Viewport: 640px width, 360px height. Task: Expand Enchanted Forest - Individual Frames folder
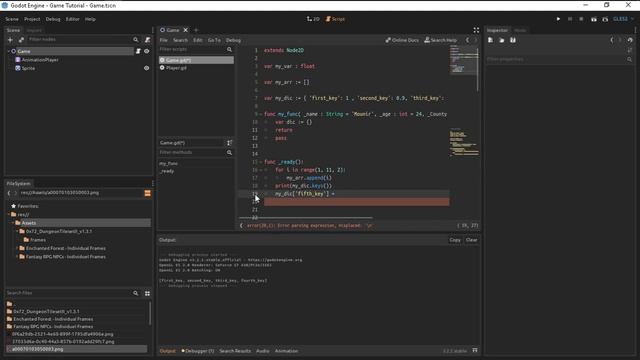tap(17, 248)
